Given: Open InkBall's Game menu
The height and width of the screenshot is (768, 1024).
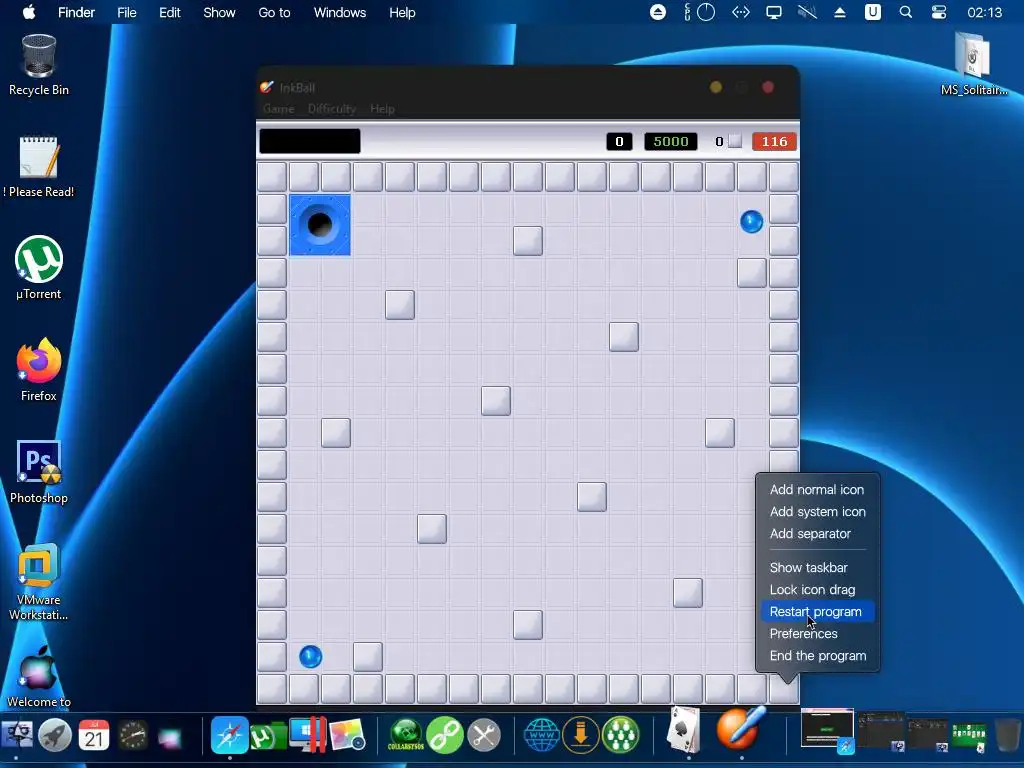Looking at the screenshot, I should [x=278, y=109].
